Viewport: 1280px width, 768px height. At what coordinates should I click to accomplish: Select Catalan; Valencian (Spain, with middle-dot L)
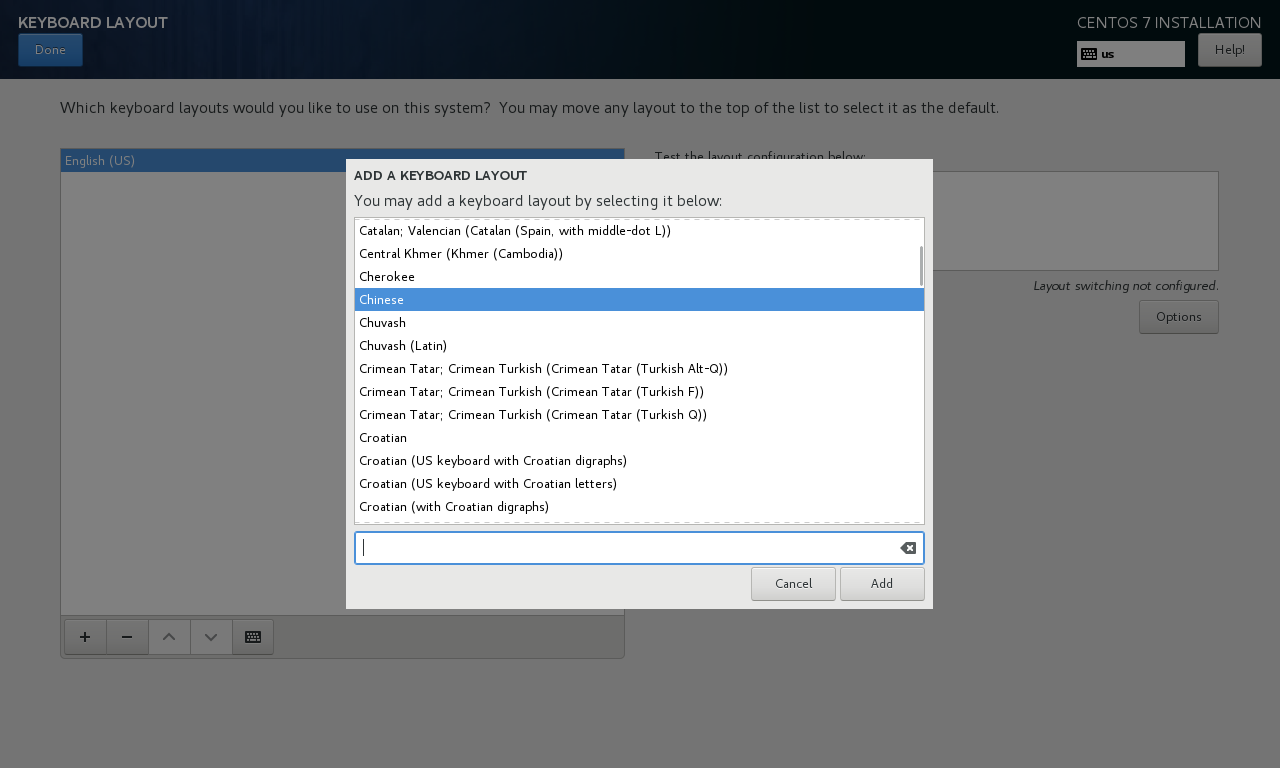tap(639, 231)
